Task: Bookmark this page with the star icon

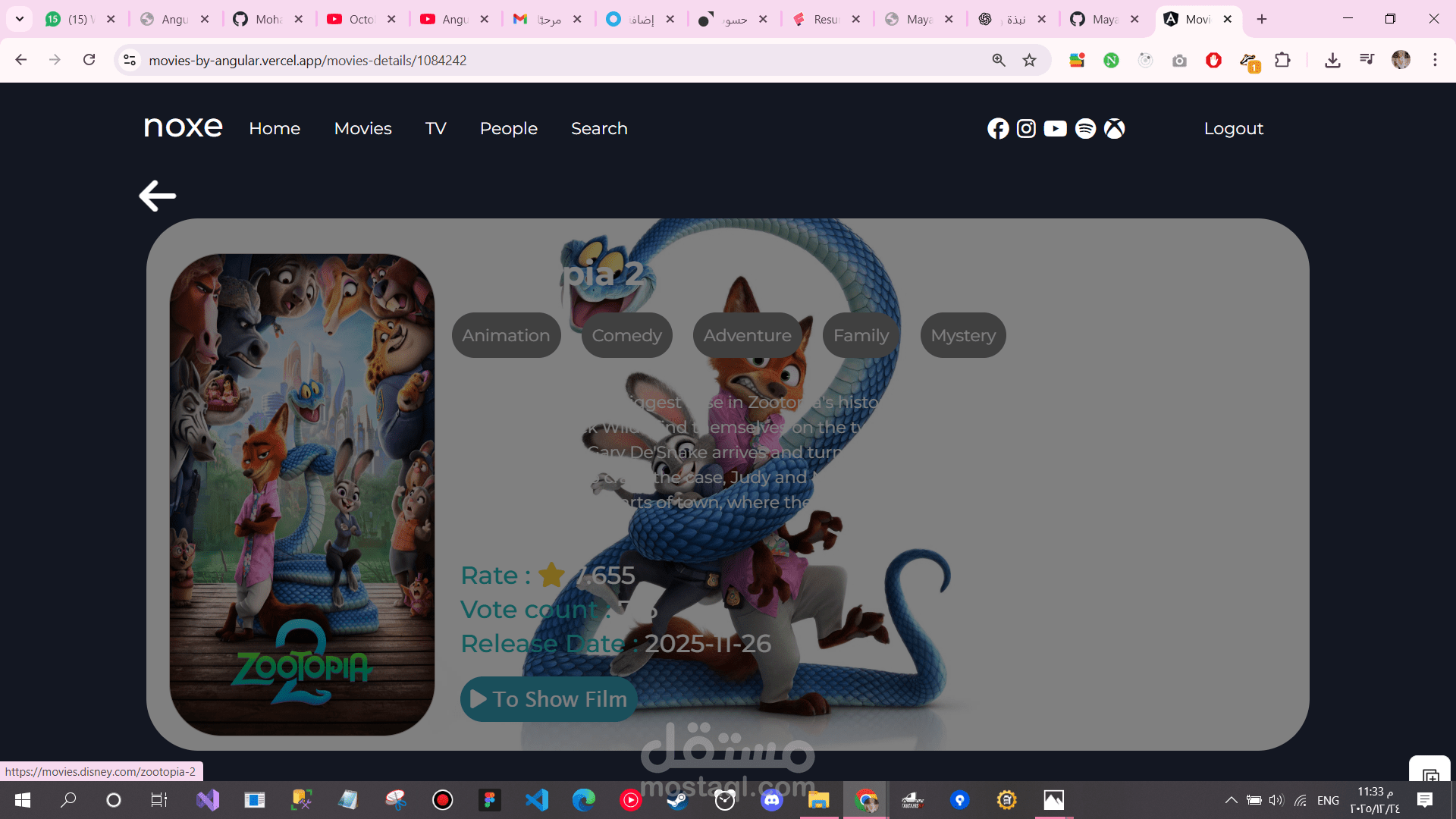Action: click(1029, 60)
